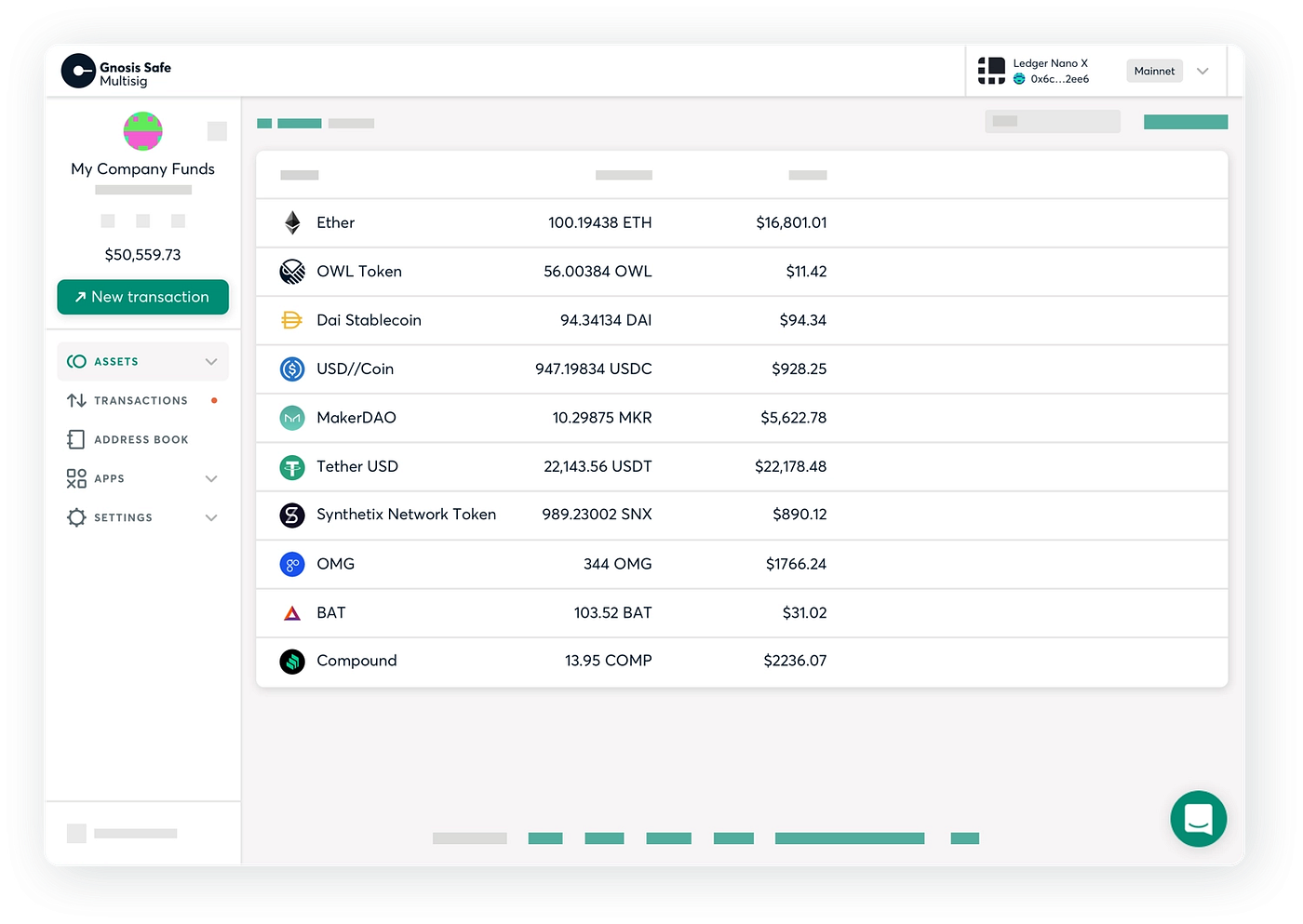Click the Ledger Nano X wallet icon
The width and height of the screenshot is (1303, 924).
point(991,71)
